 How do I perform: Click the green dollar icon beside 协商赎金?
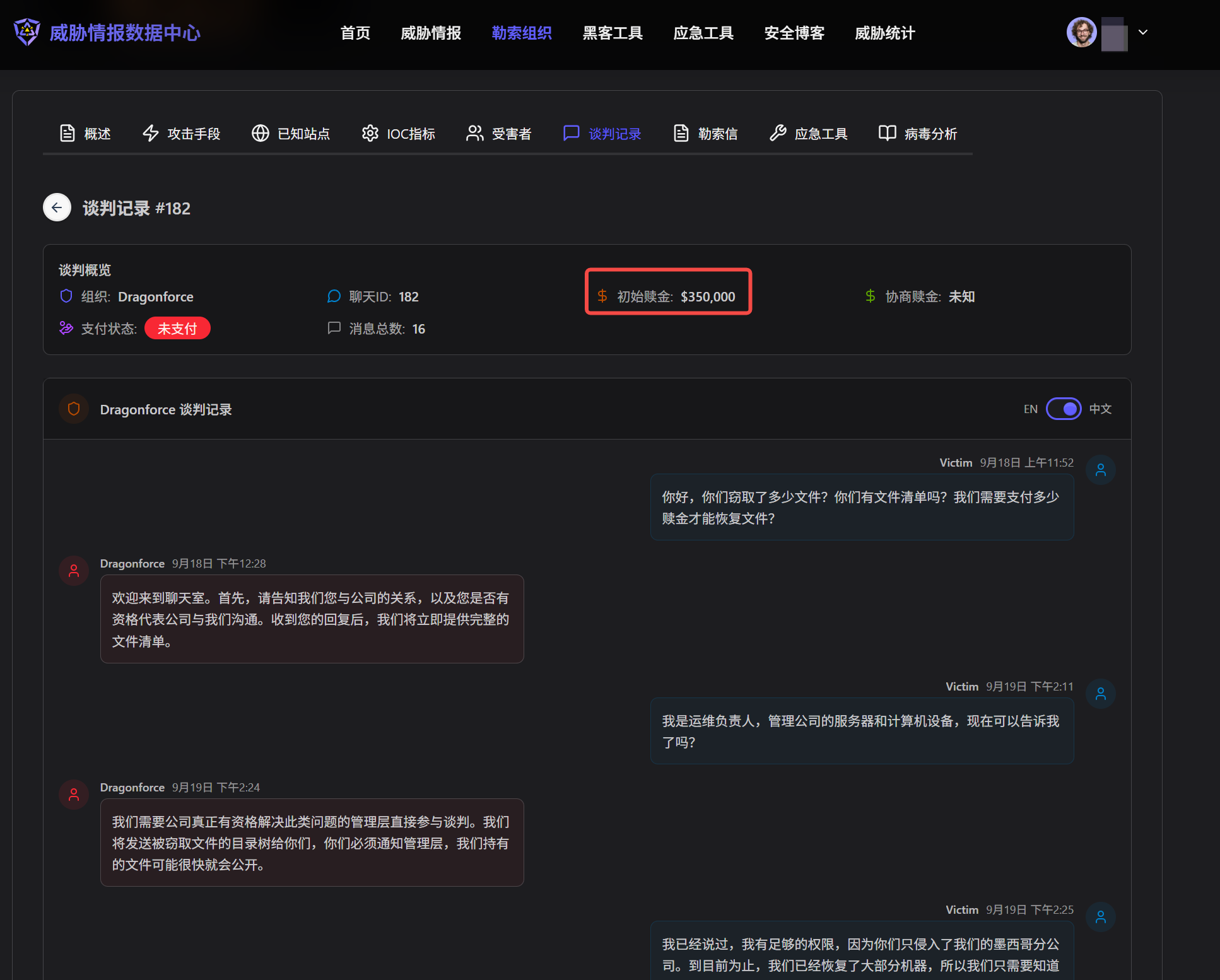(x=870, y=296)
